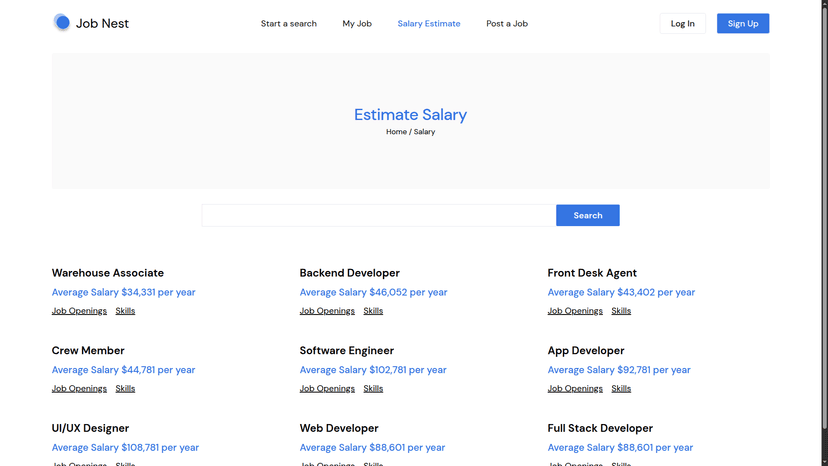Viewport: 828px width, 466px height.
Task: Open the Start a search menu item
Action: 289,24
